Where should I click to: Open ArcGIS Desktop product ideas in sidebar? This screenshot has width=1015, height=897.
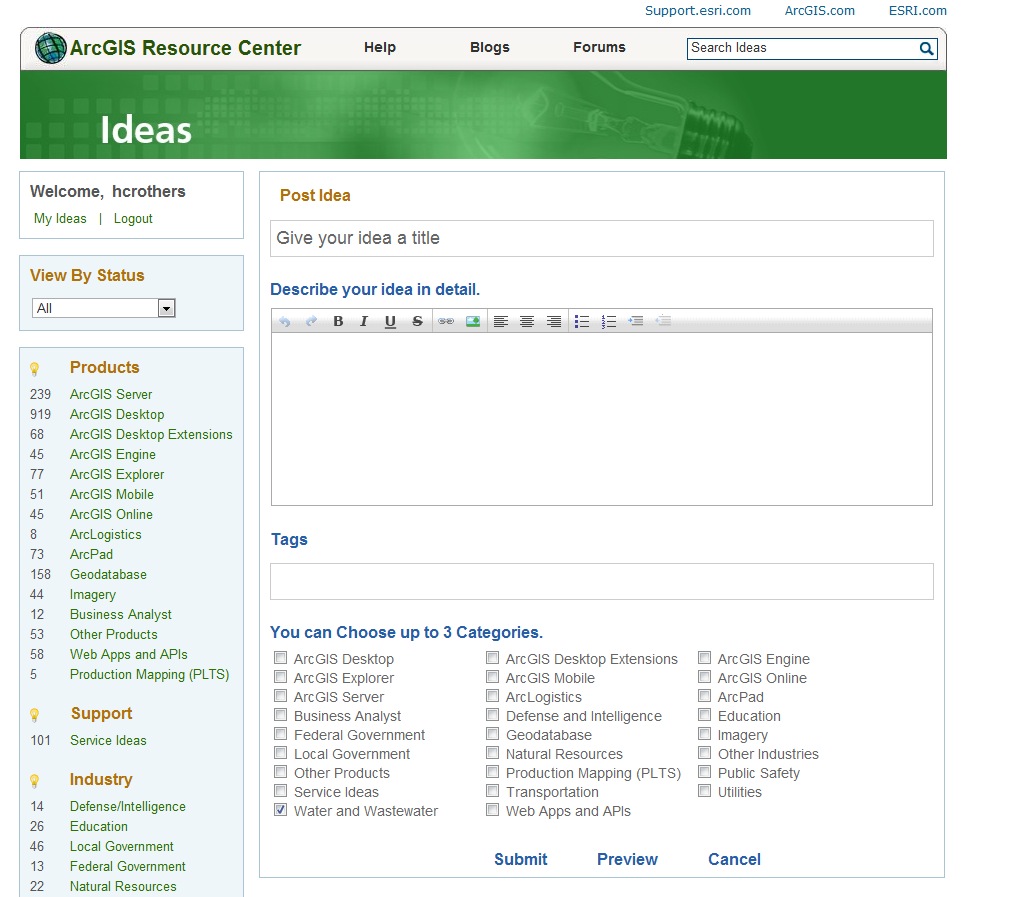[117, 415]
